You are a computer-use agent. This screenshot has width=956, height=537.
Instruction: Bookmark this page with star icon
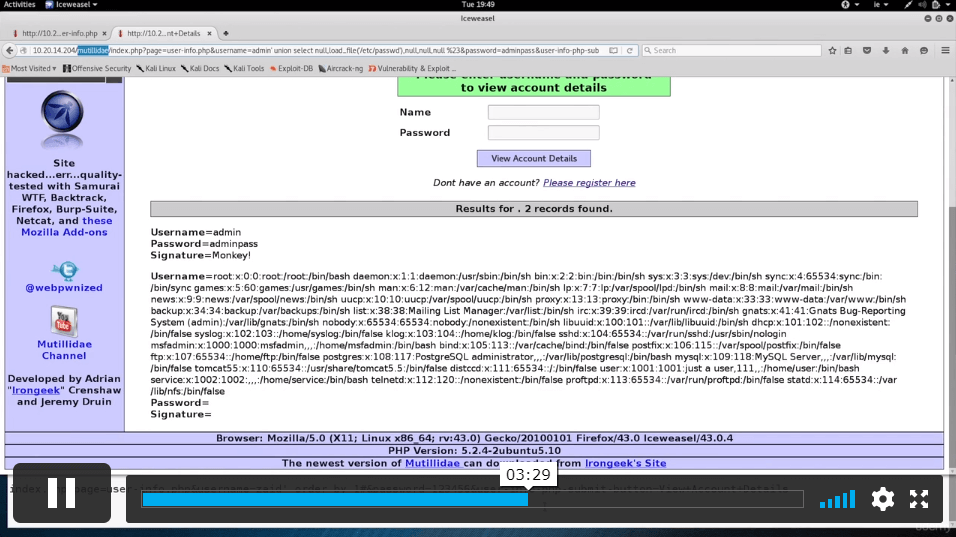click(832, 51)
